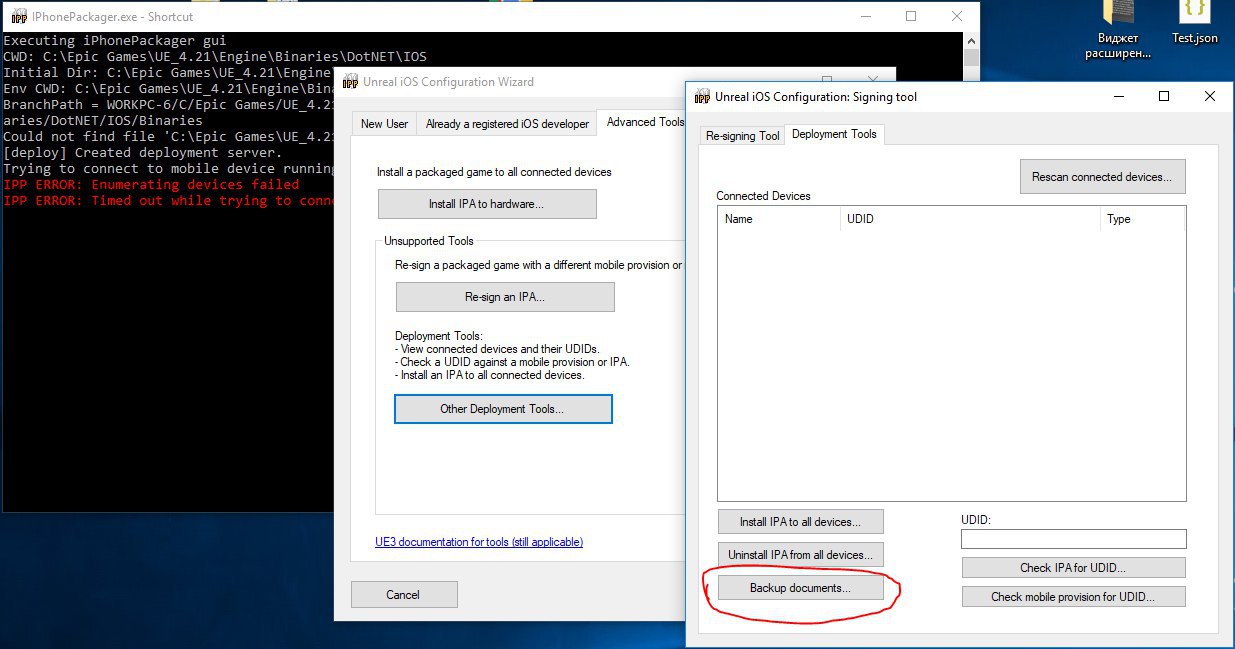The height and width of the screenshot is (649, 1235).
Task: Click Check IPA for UDID button
Action: [x=1073, y=567]
